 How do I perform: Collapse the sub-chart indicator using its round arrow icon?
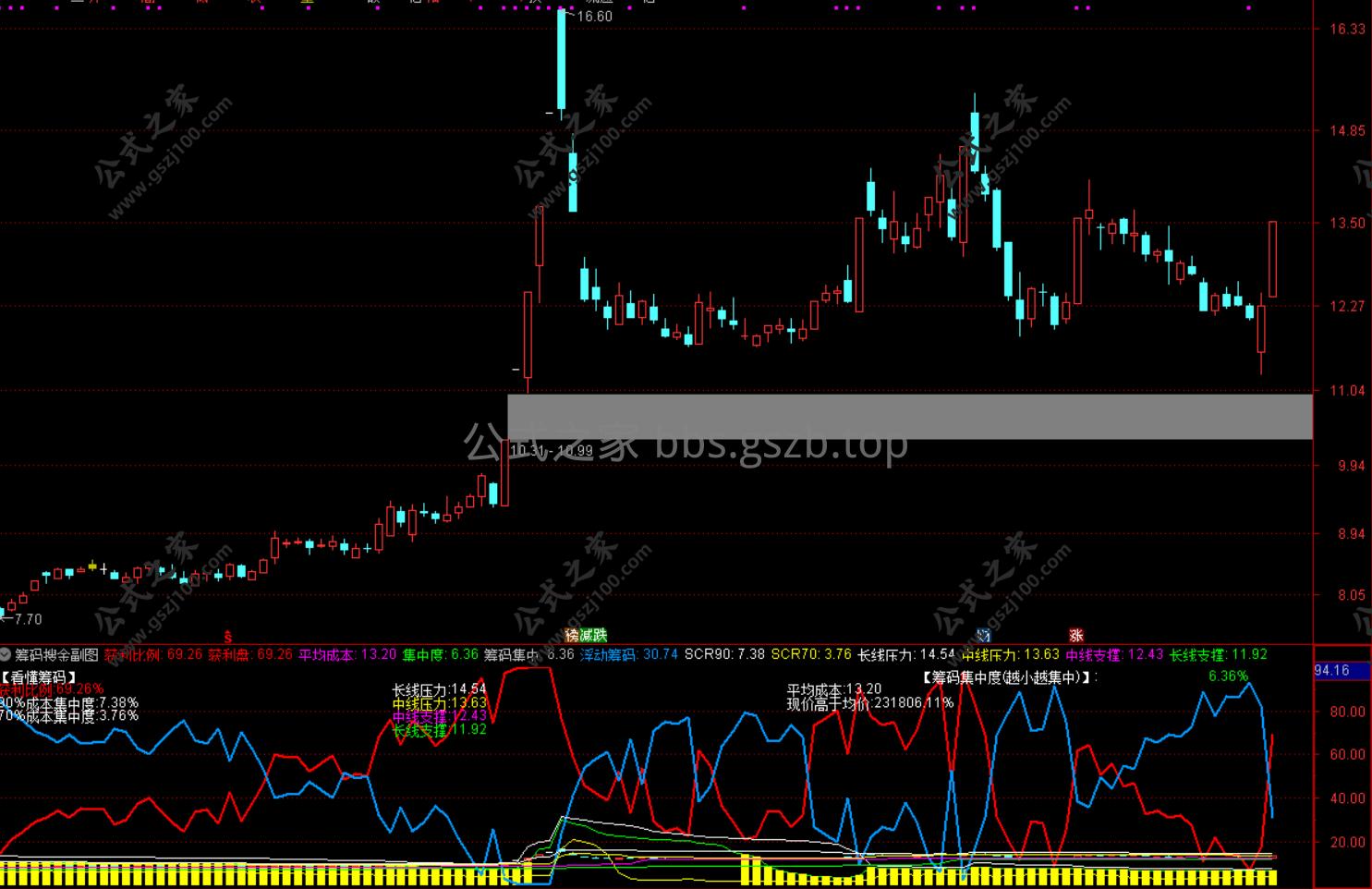[x=6, y=655]
